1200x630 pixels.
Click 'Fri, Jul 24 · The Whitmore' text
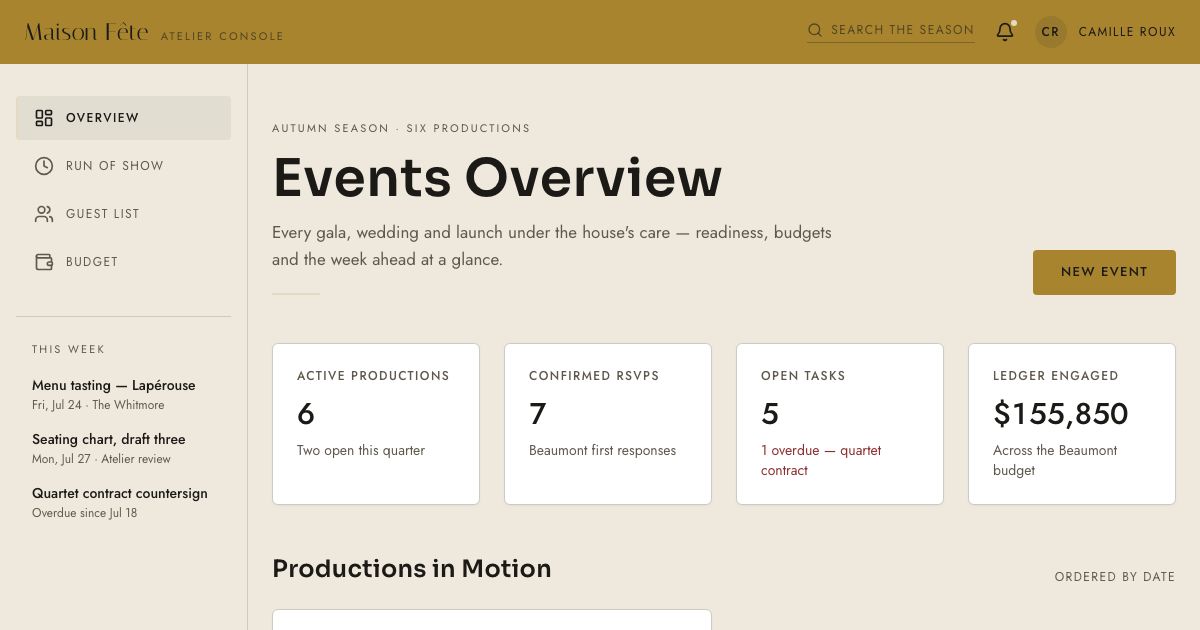coord(98,405)
